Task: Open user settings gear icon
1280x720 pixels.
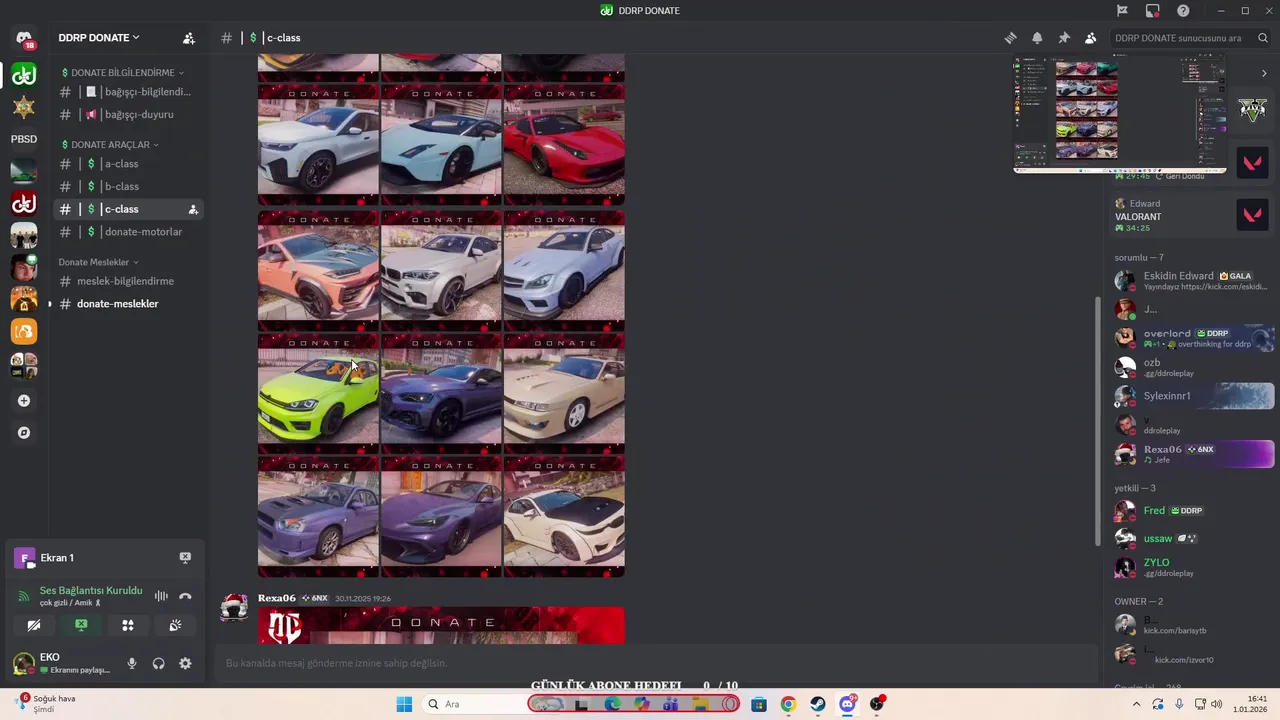Action: point(185,663)
